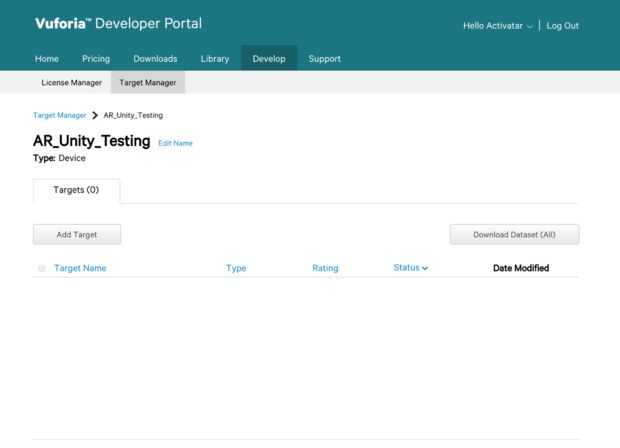Sort the list by Target Name
The height and width of the screenshot is (448, 620).
click(80, 268)
